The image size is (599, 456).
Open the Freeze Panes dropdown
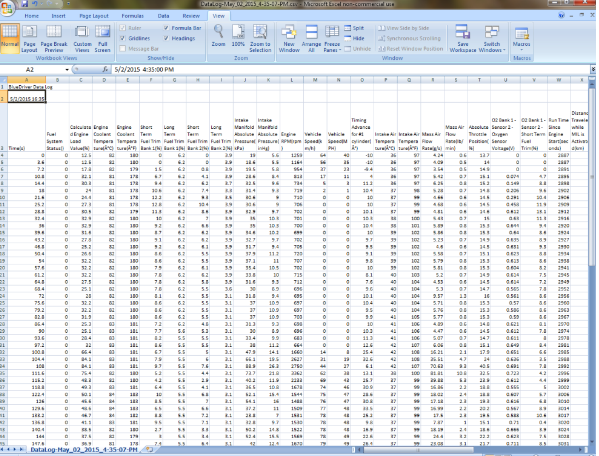[332, 38]
